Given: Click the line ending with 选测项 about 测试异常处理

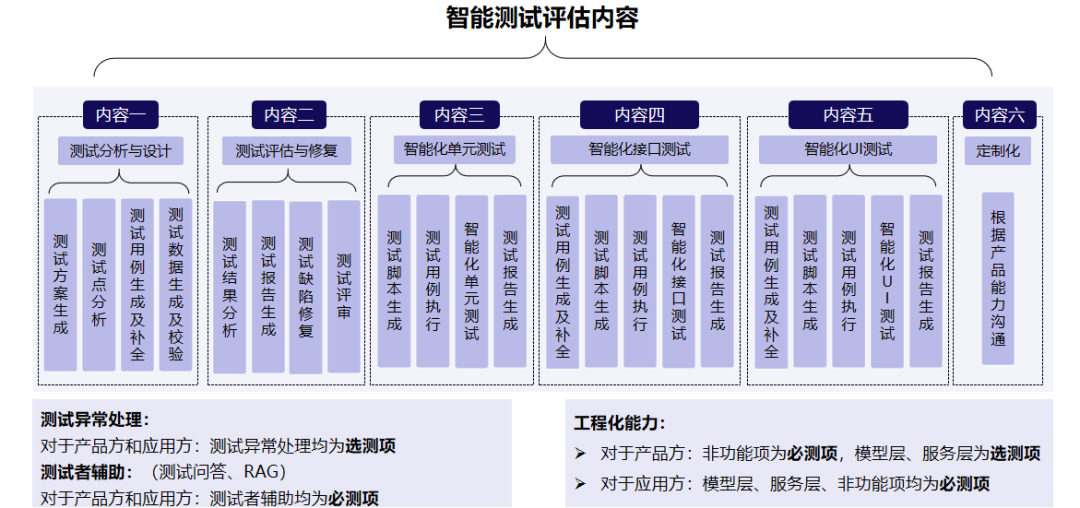Looking at the screenshot, I should click(x=218, y=446).
